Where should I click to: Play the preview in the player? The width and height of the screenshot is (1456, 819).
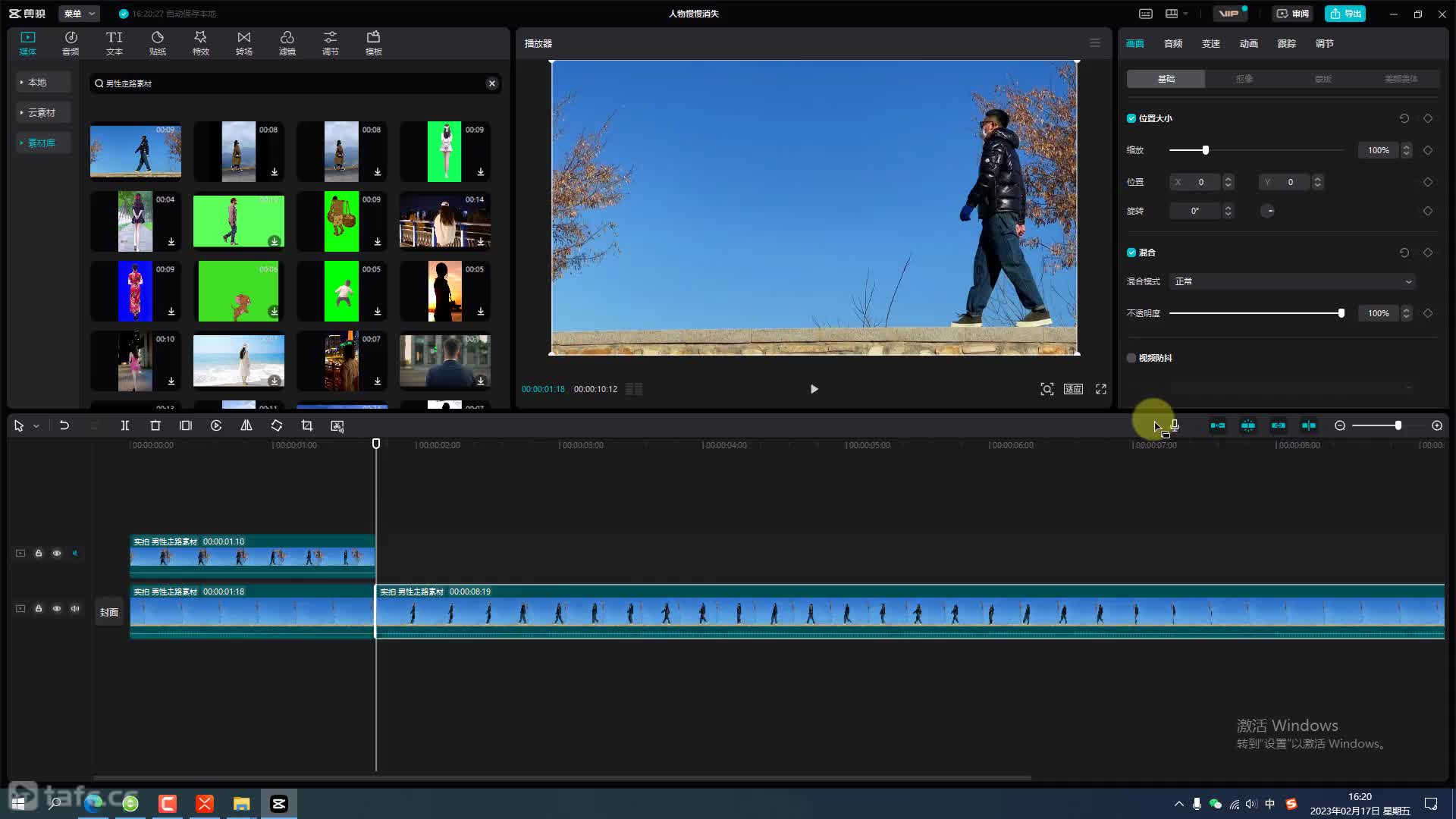814,389
